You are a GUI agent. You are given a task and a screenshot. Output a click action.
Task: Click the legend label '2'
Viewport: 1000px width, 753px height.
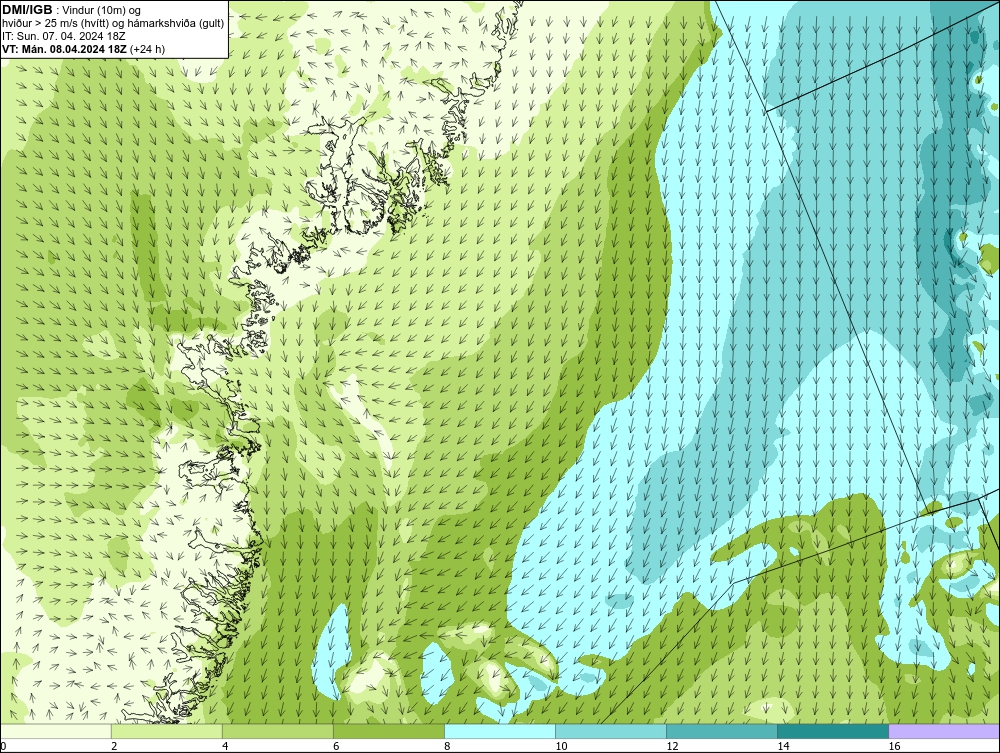[x=114, y=746]
